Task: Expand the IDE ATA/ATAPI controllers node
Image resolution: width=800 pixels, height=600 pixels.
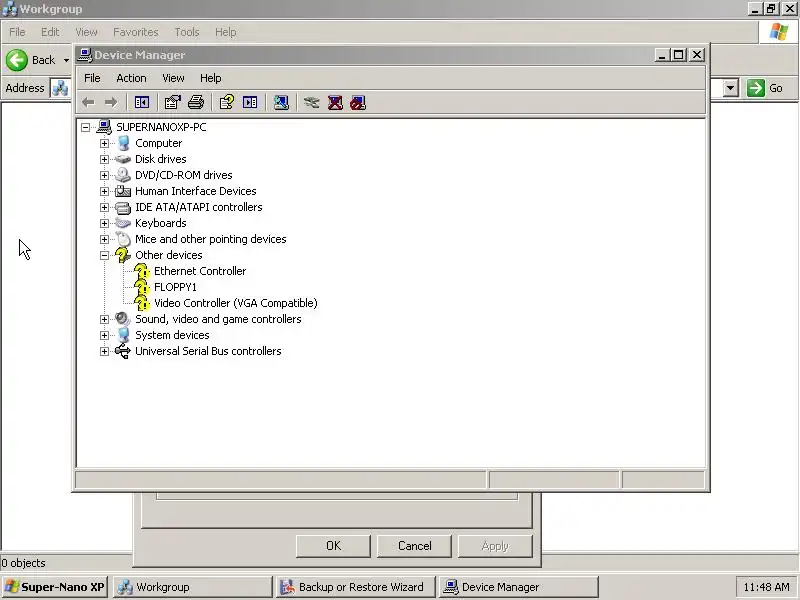Action: [105, 207]
